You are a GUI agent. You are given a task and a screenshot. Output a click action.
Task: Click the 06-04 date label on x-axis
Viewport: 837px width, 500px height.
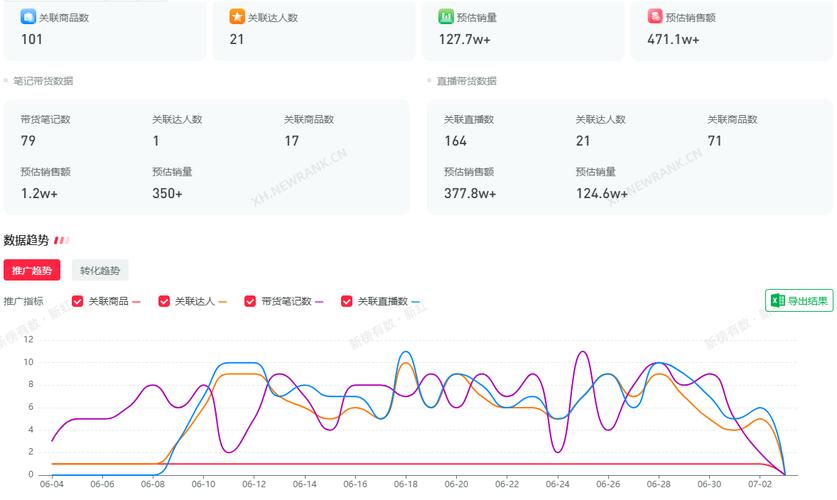[51, 485]
